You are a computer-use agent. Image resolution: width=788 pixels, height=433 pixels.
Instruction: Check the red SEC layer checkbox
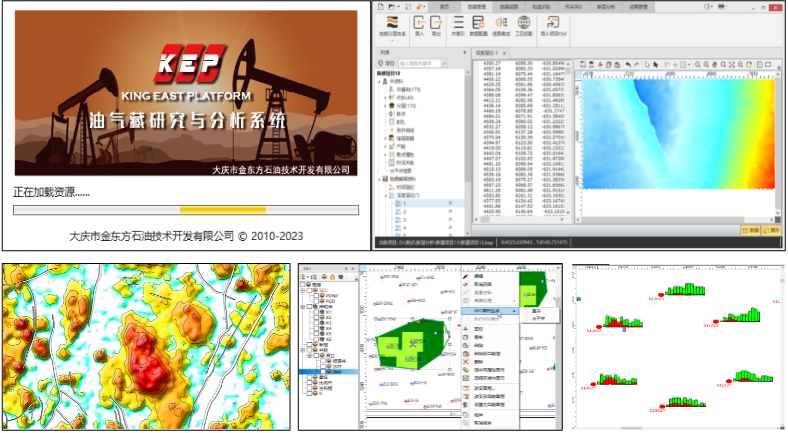pyautogui.click(x=310, y=290)
